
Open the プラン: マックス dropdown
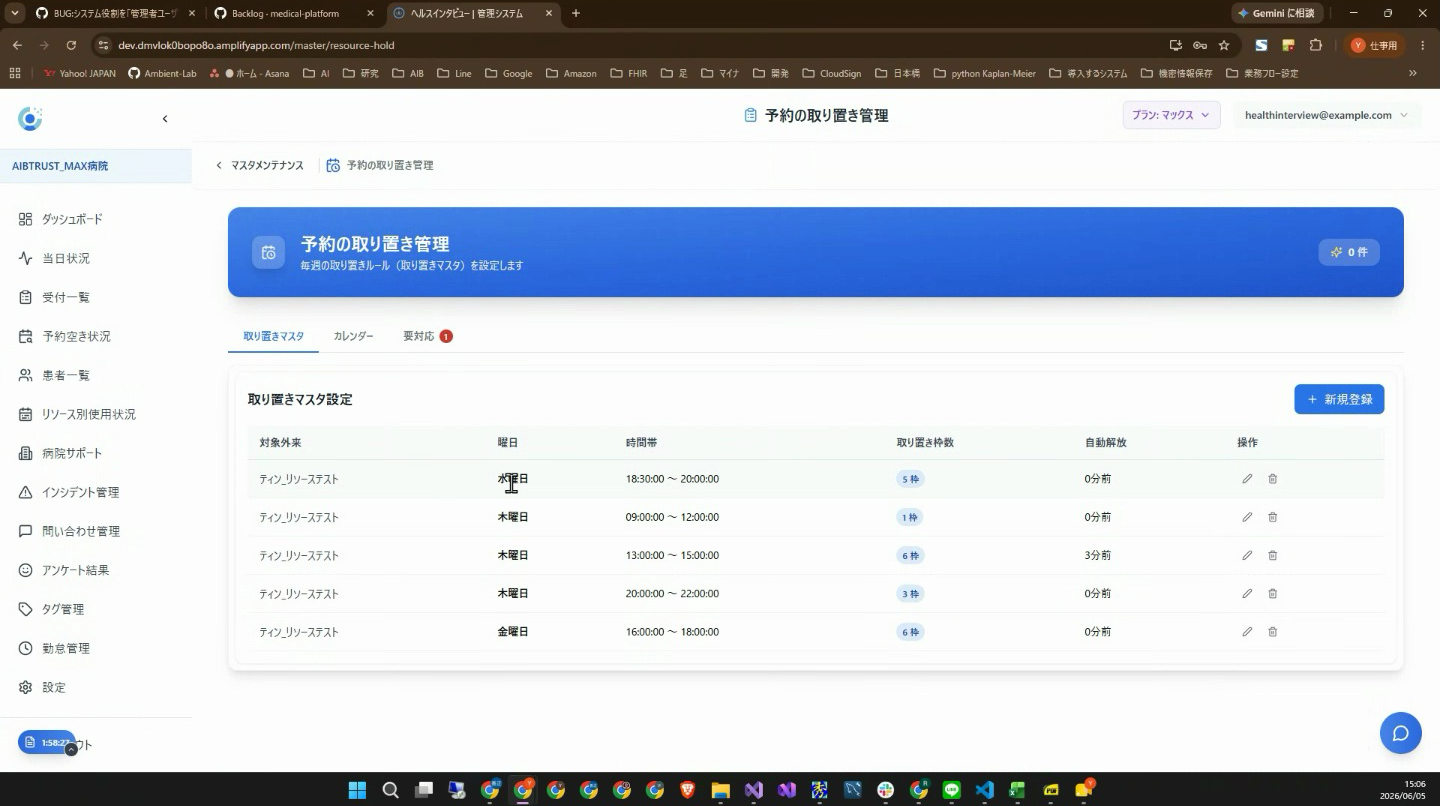point(1171,115)
